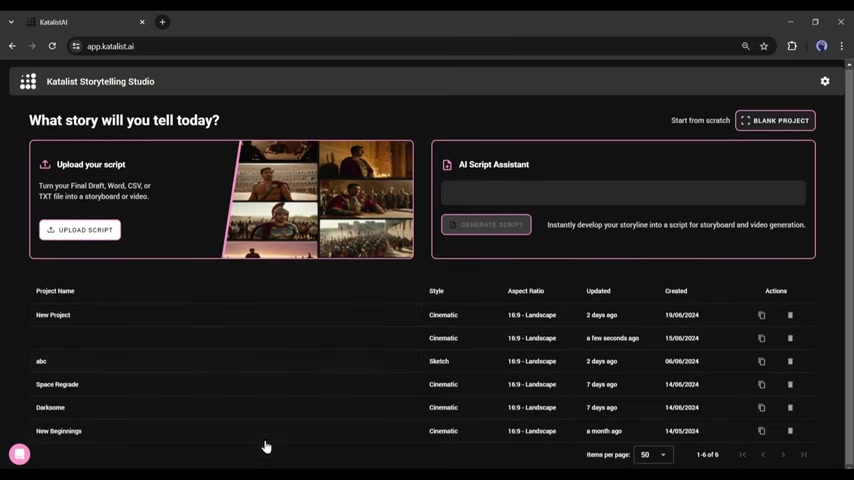Duplicate the New Beginnings project

tap(761, 431)
